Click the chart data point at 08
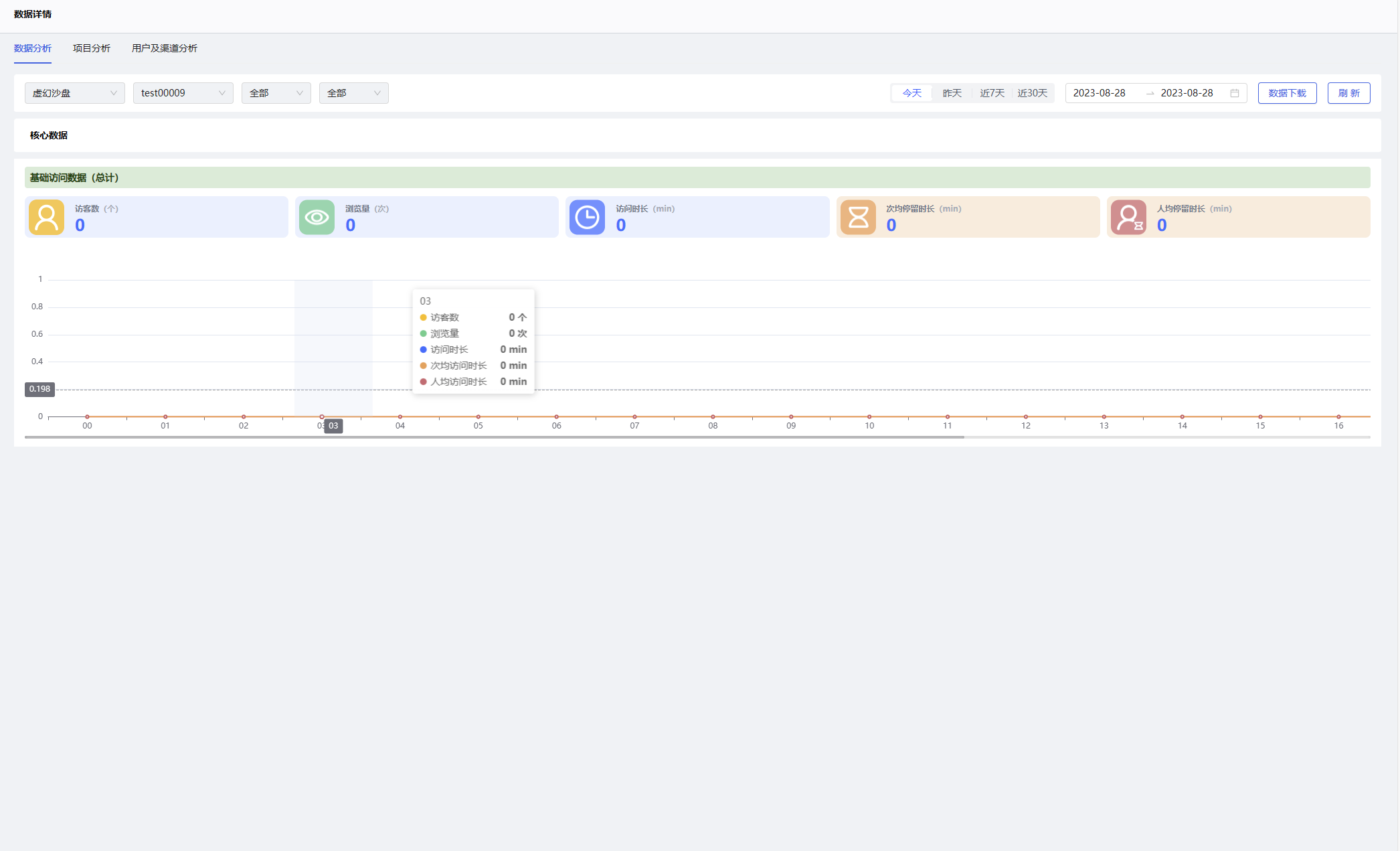Viewport: 1400px width, 851px height. [713, 416]
